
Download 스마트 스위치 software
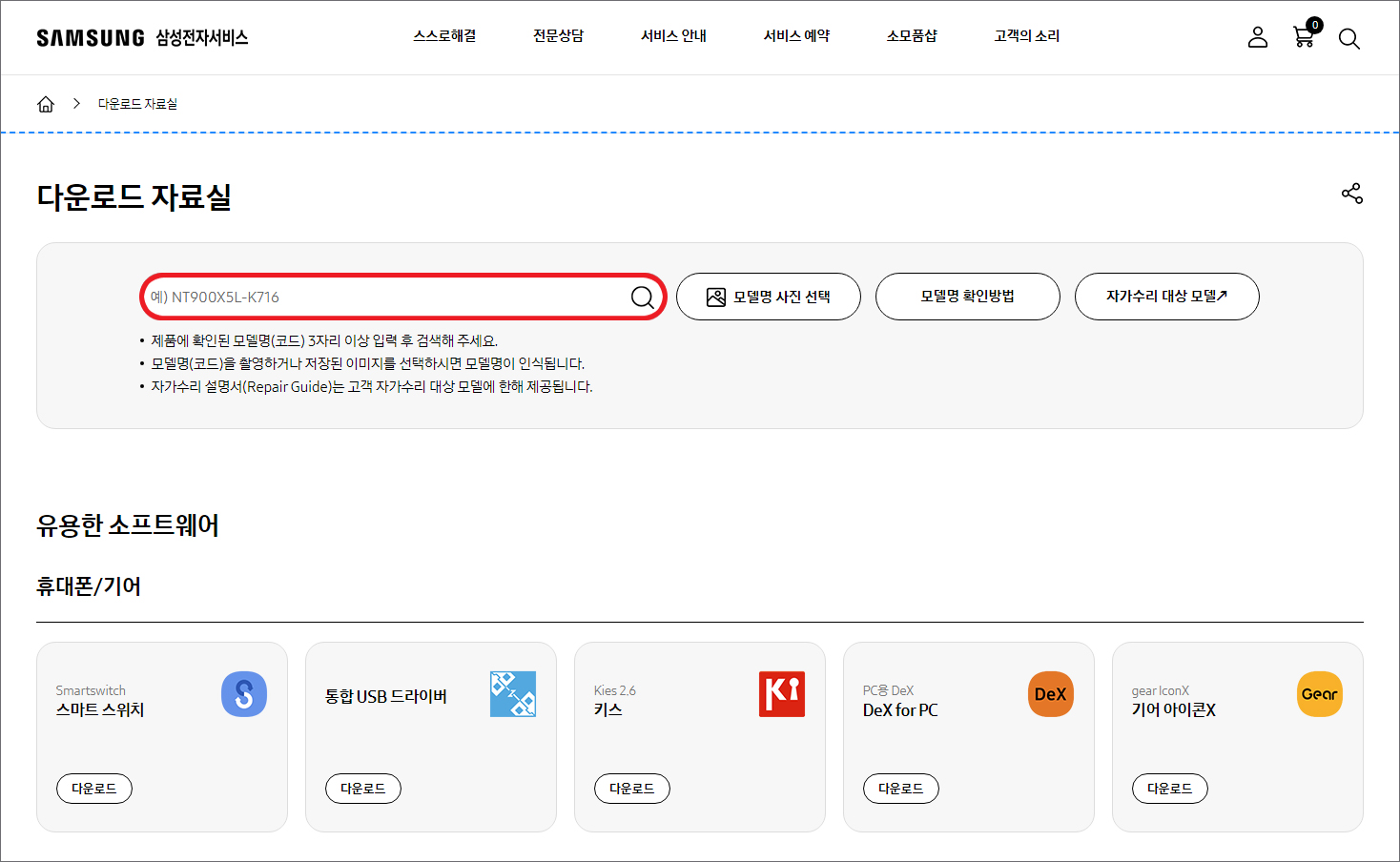[94, 789]
